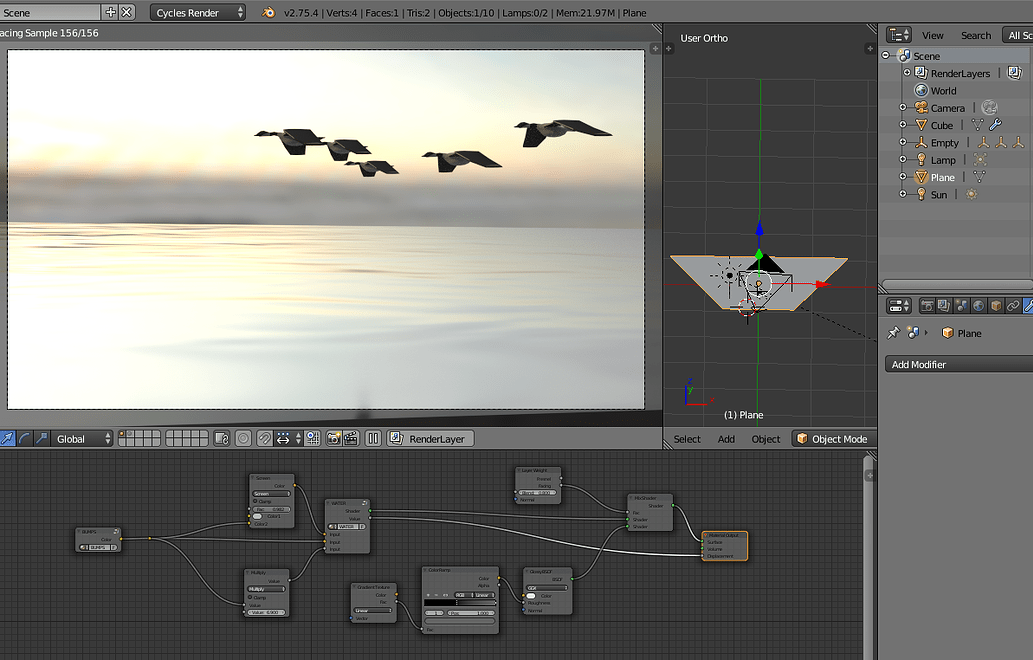Open the Render Layers properties tab
Image resolution: width=1033 pixels, height=660 pixels.
pos(945,306)
